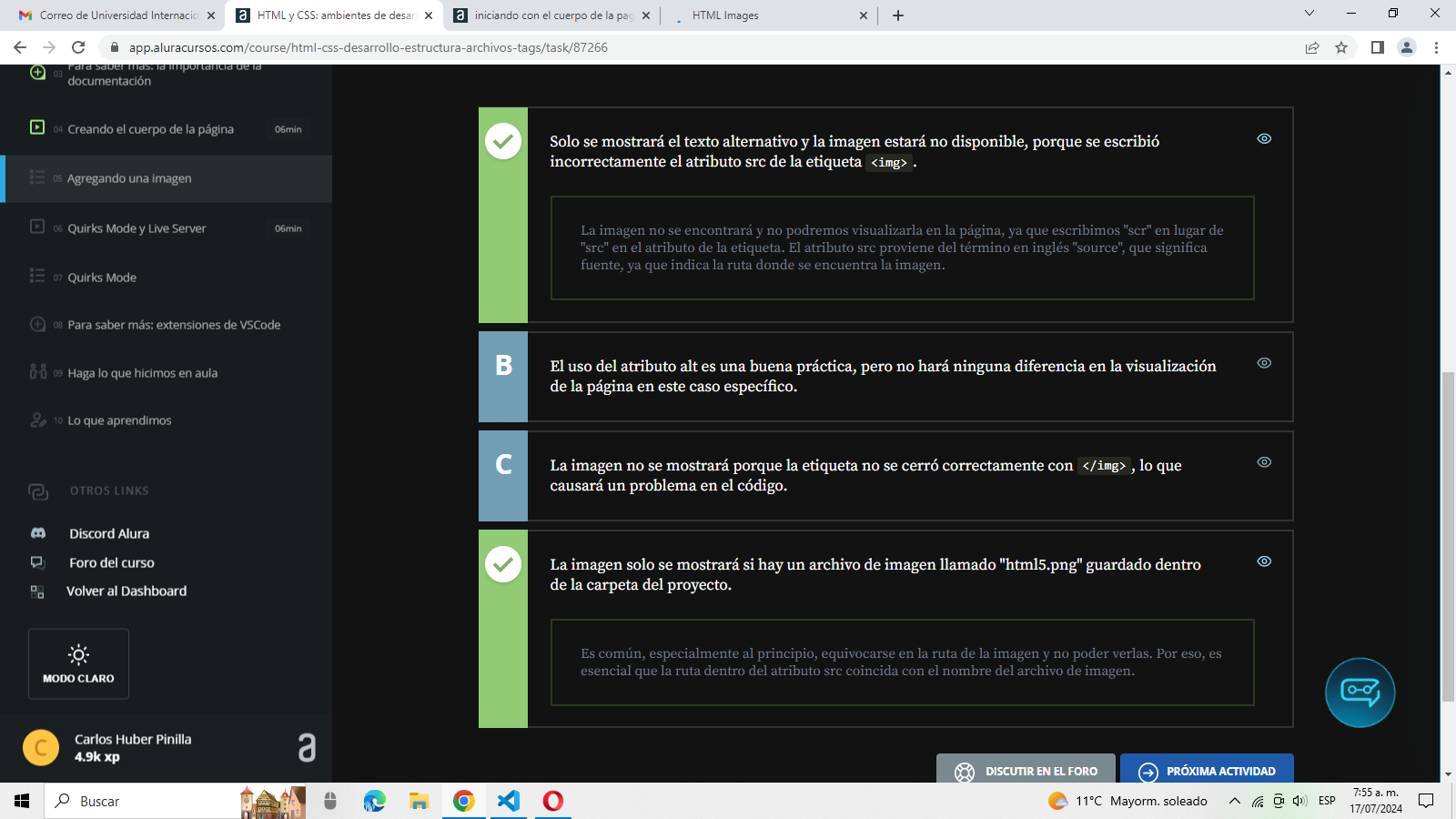Open Chrome three-dot menu
The image size is (1456, 819).
tap(1437, 47)
